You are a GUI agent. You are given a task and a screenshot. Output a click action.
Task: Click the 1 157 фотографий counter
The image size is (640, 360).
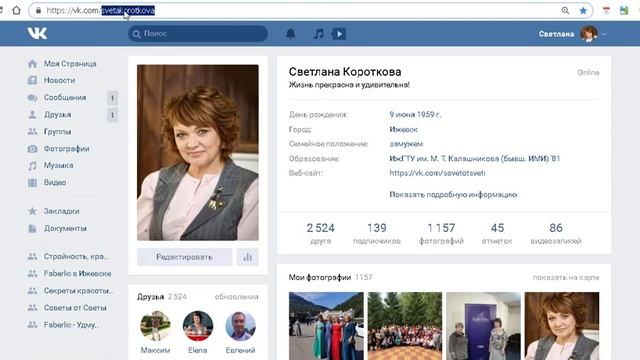(x=441, y=233)
